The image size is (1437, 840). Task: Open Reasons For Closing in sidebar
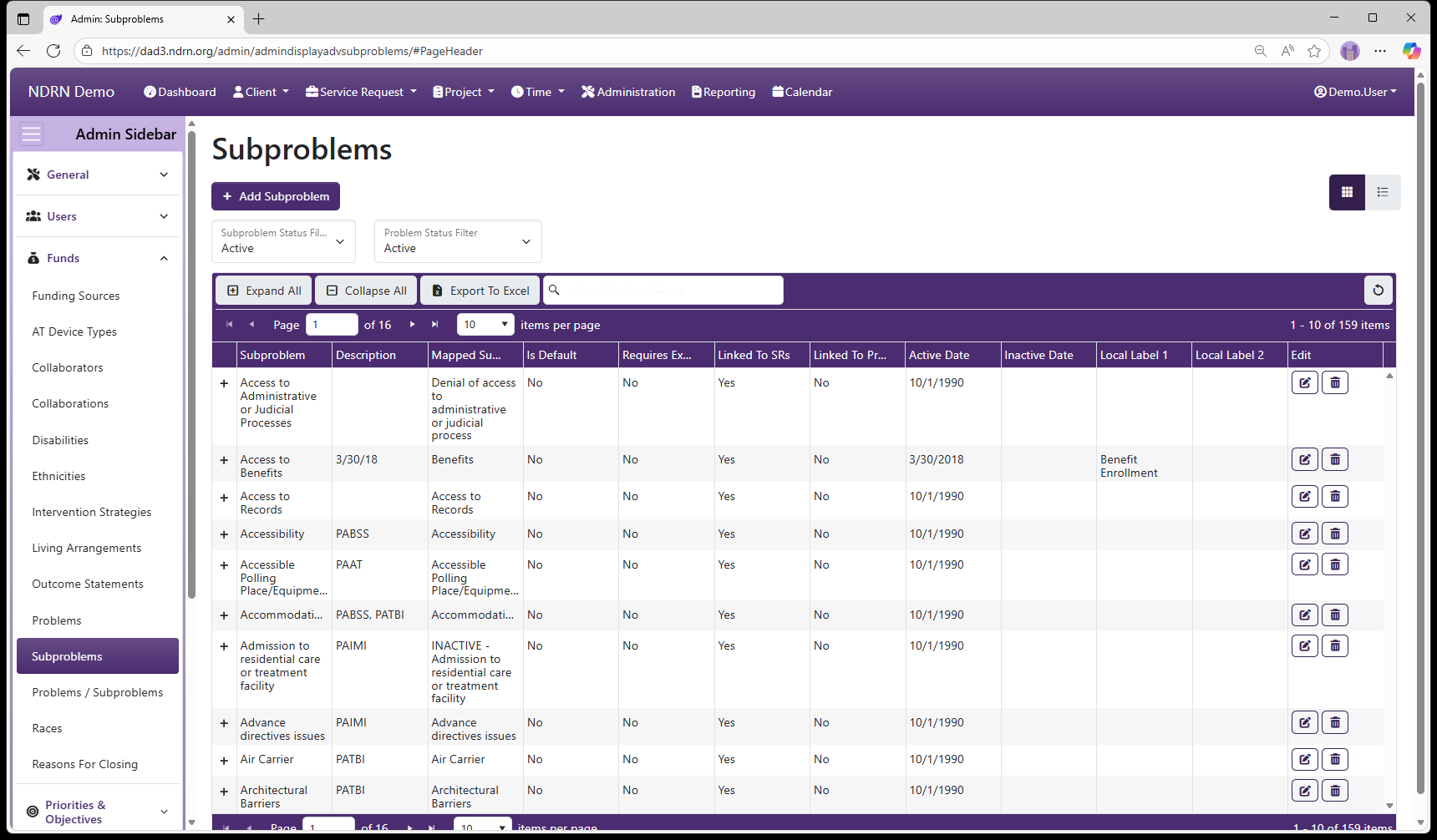tap(85, 764)
